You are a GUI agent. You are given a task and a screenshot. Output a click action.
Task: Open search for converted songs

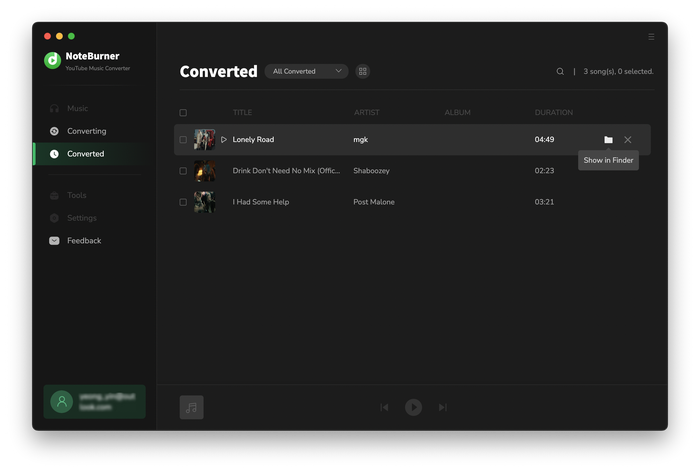[560, 71]
